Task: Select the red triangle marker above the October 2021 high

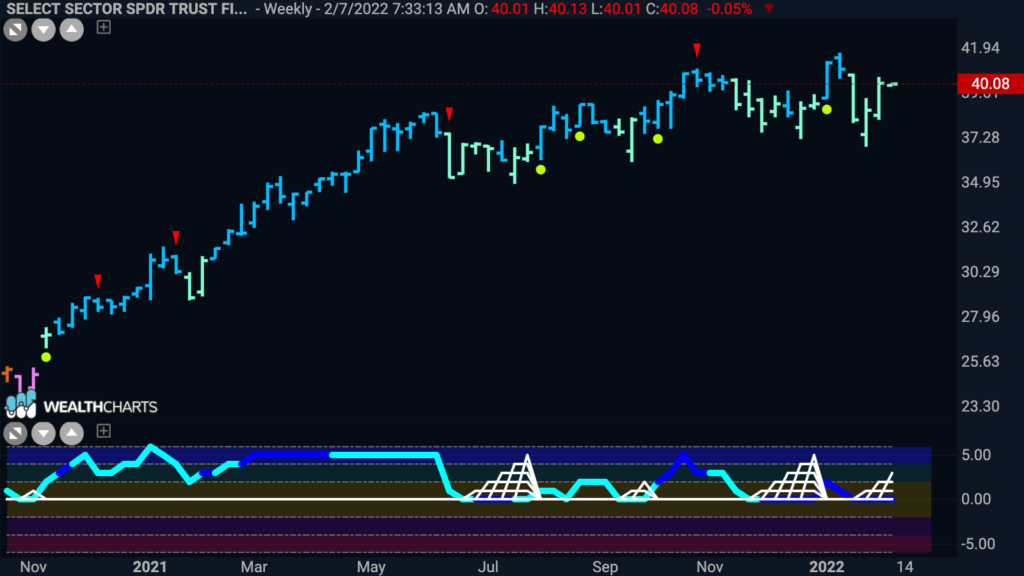Action: point(697,50)
